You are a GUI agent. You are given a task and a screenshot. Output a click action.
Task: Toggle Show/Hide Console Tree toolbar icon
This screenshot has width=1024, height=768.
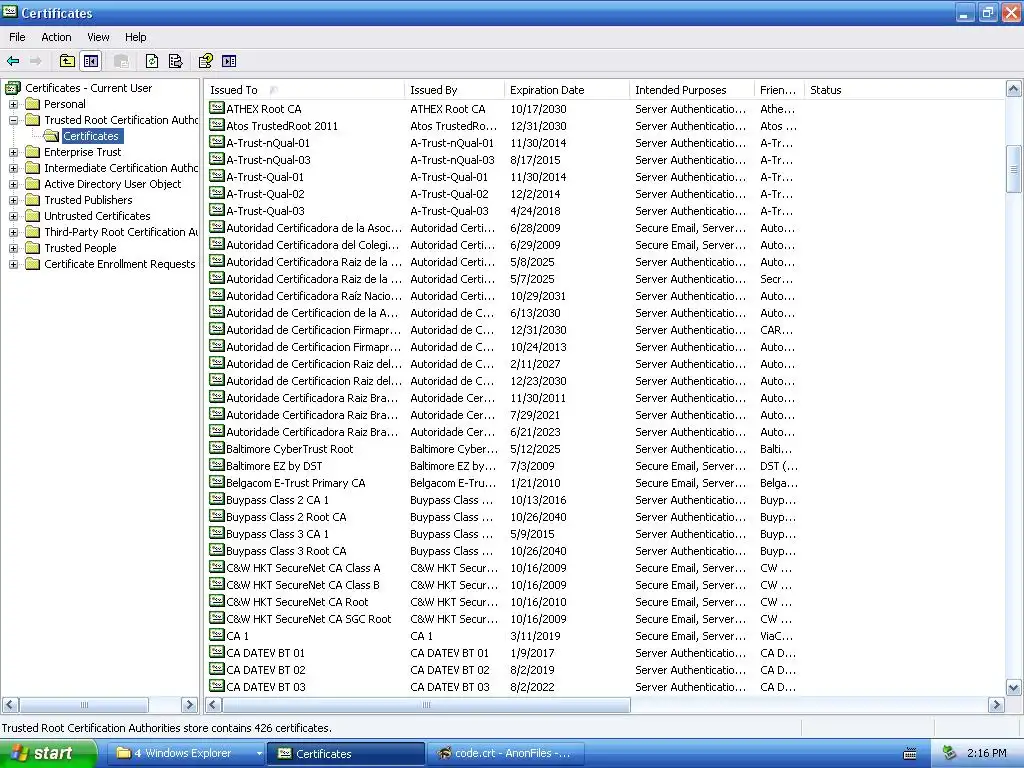pos(91,61)
